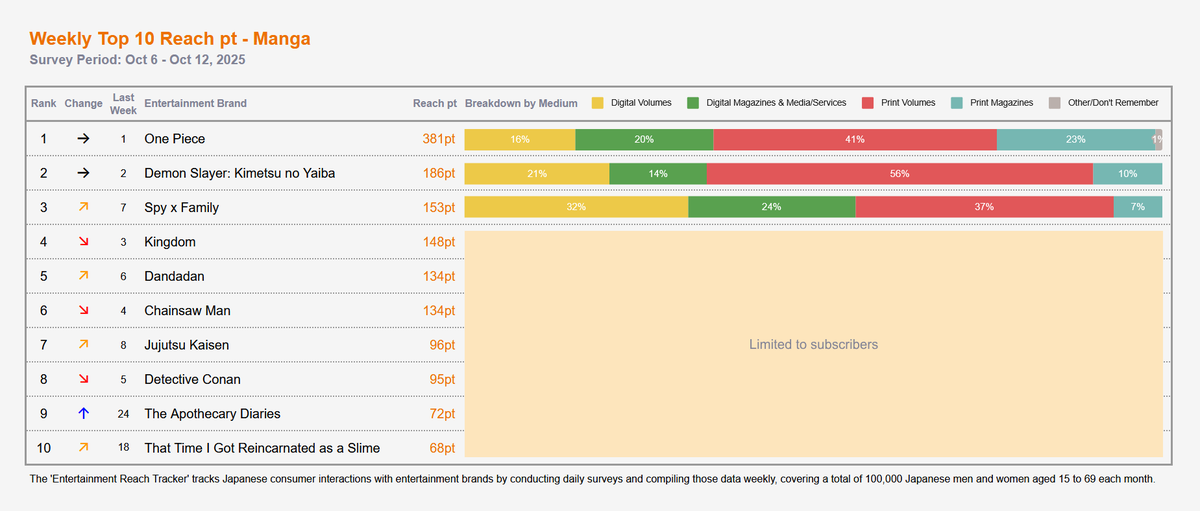Click the Print Volumes legend label
The width and height of the screenshot is (1200, 511).
[x=908, y=103]
